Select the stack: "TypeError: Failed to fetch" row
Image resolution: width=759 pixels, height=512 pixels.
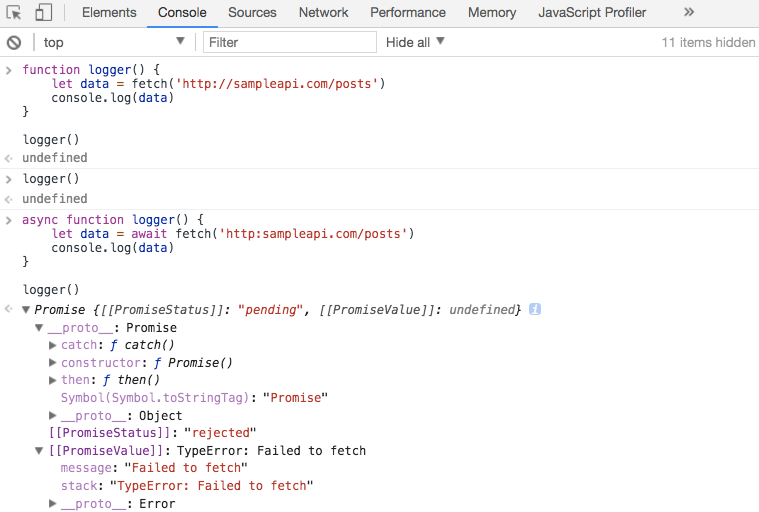click(x=187, y=486)
